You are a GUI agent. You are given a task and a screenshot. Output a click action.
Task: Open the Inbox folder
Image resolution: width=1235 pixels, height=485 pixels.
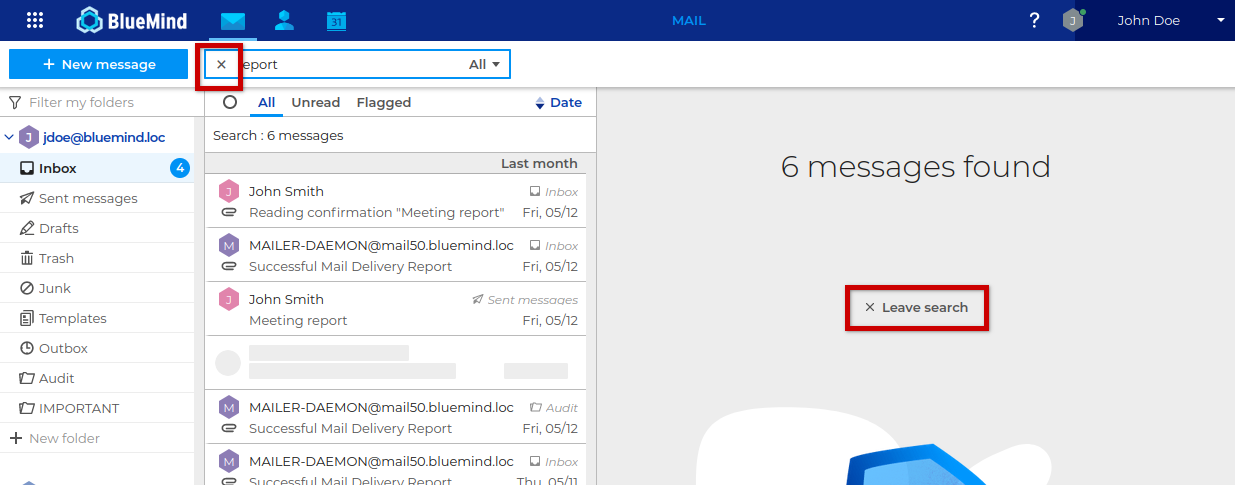pyautogui.click(x=97, y=168)
